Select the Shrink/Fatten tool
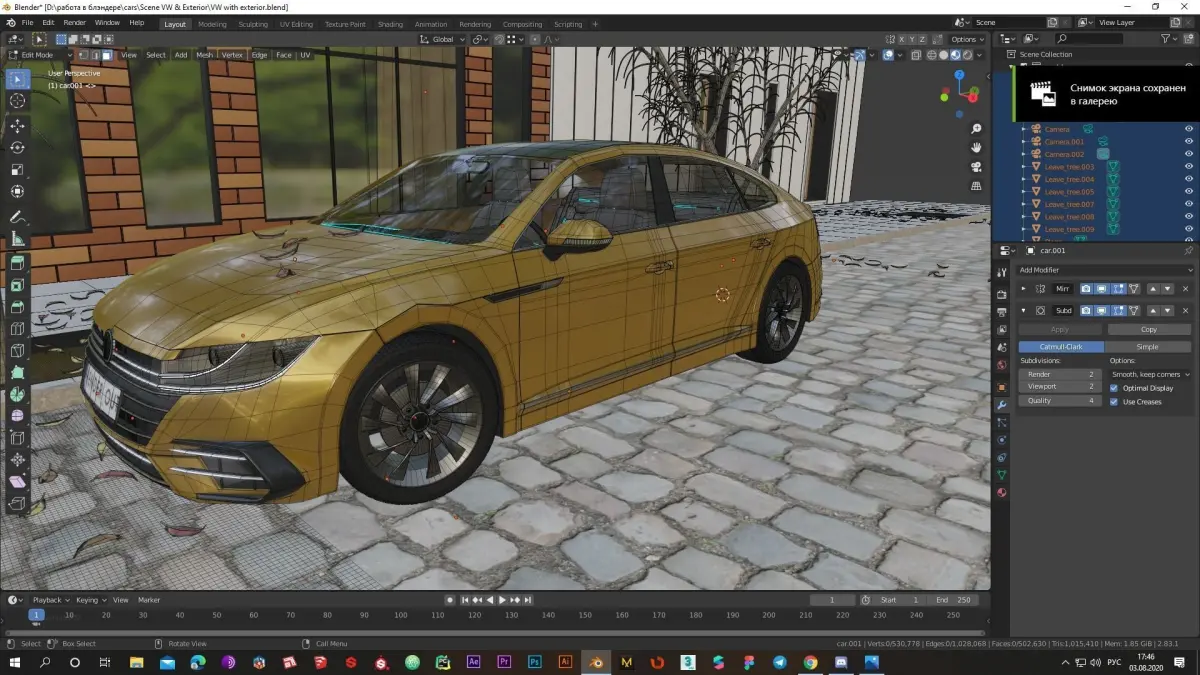 (18, 460)
